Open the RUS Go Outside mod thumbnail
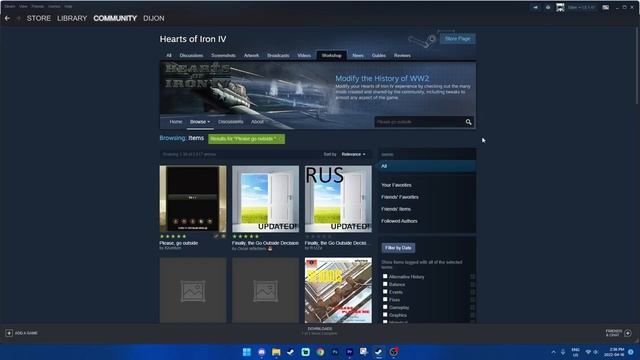 338,199
